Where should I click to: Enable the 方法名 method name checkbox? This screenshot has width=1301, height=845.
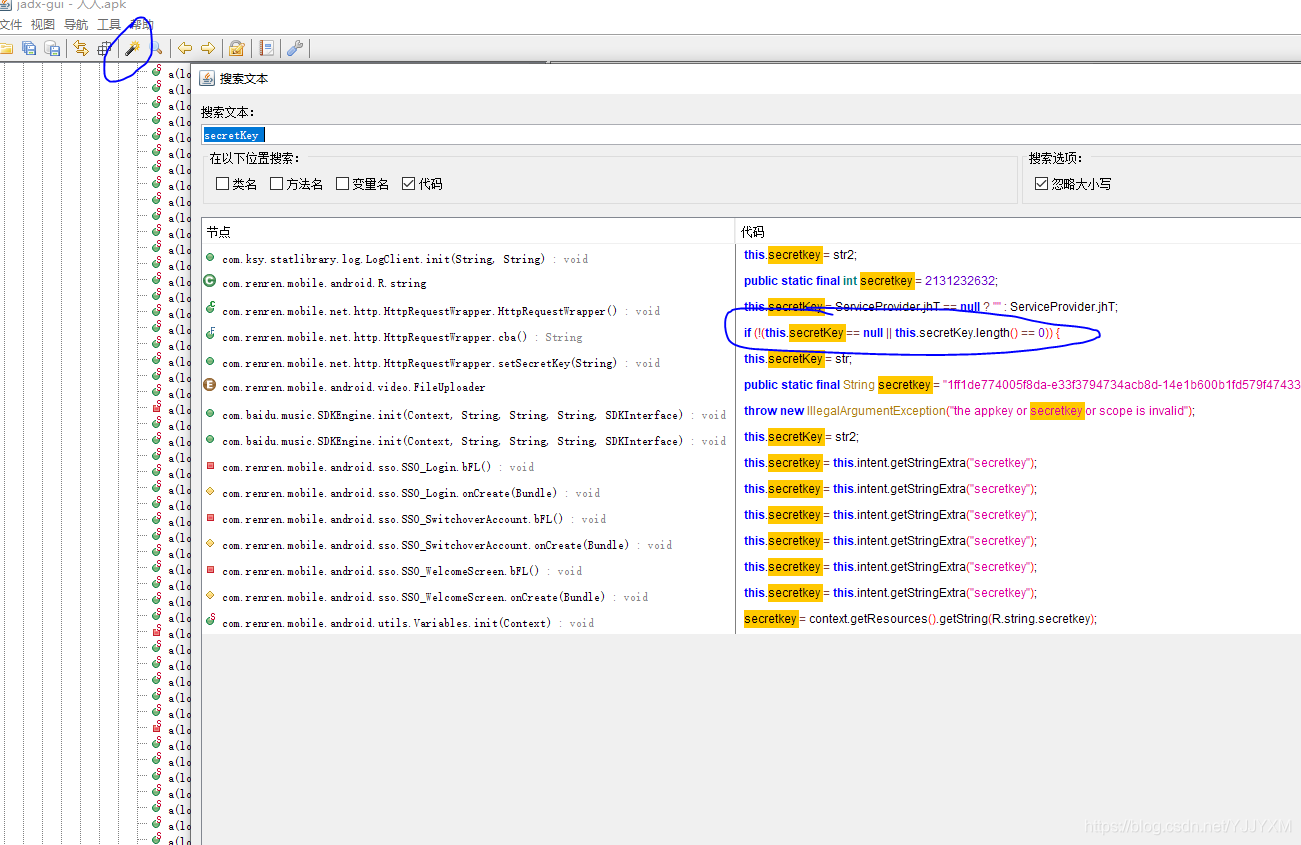coord(277,184)
